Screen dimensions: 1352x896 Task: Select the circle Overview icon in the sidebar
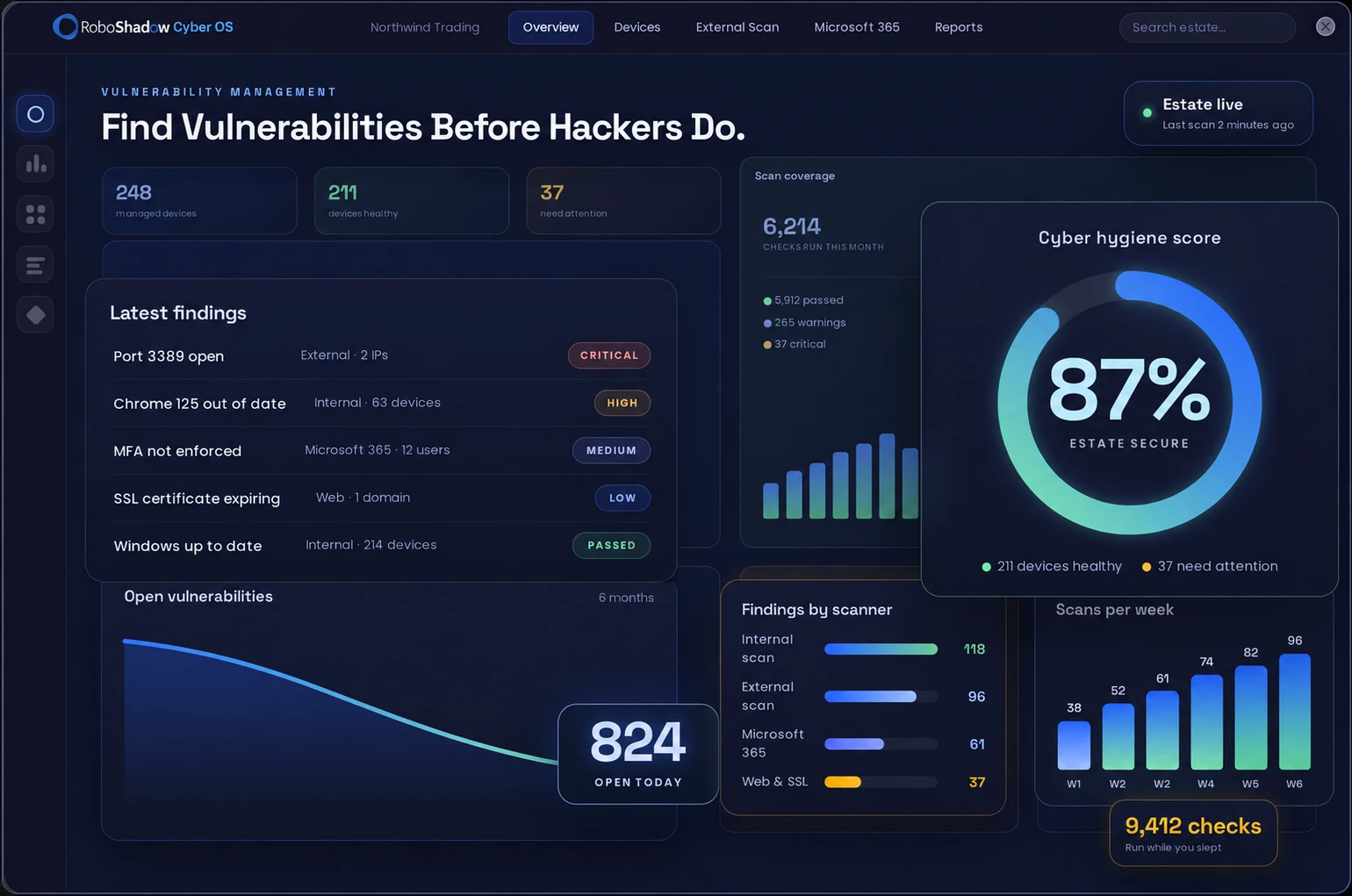pyautogui.click(x=35, y=114)
